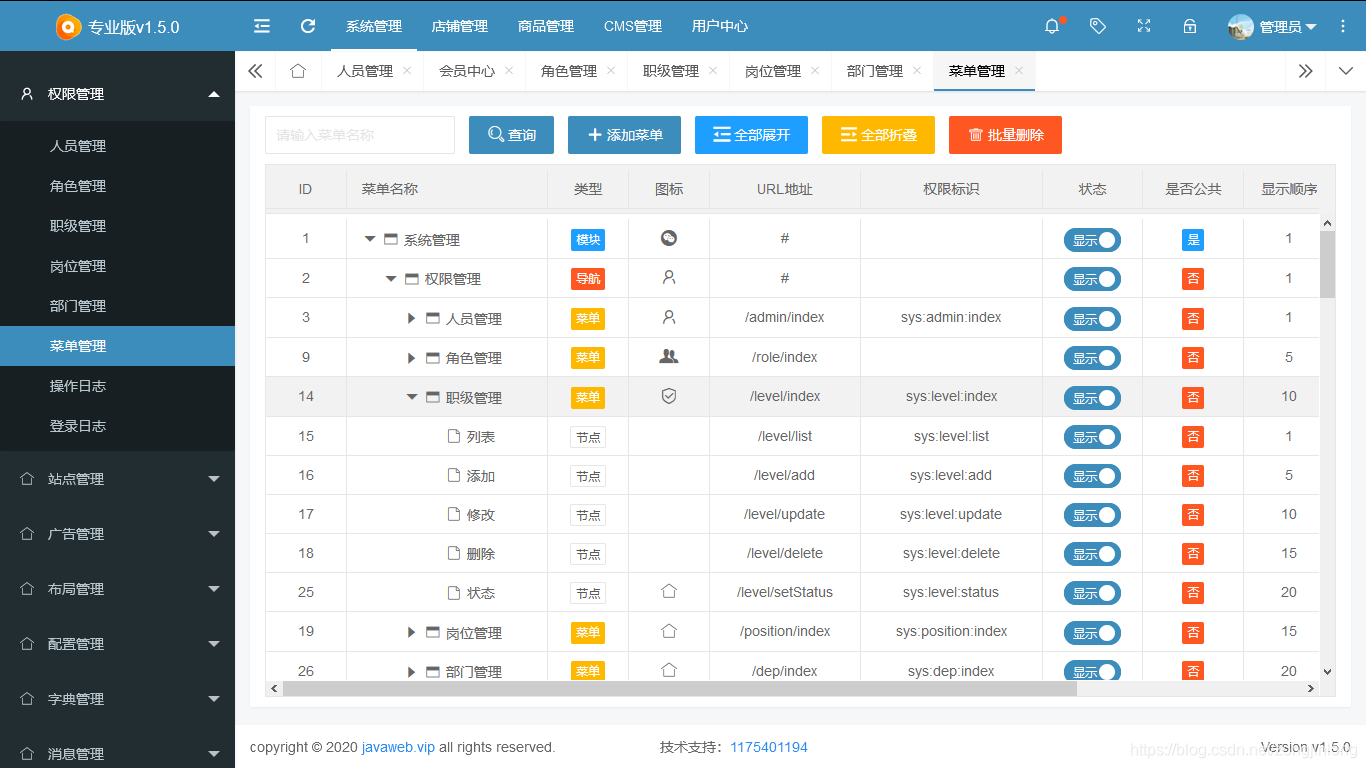Toggle 显示 switch for 权限管理 row

(1092, 279)
